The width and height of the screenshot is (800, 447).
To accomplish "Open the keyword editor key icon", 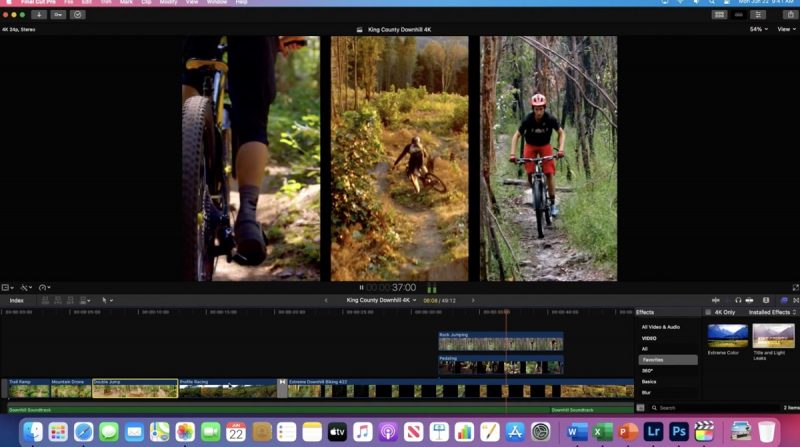I will (x=59, y=15).
